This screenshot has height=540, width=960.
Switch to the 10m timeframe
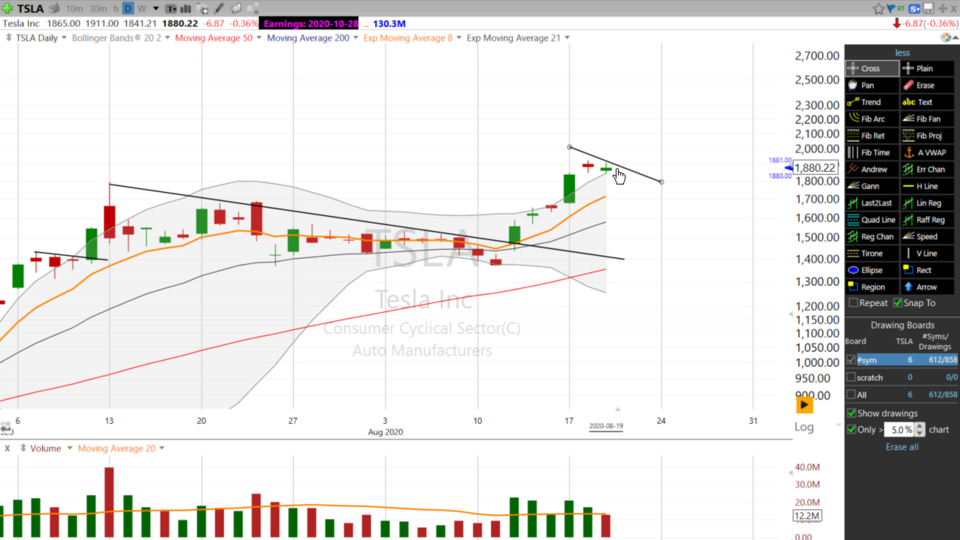pyautogui.click(x=73, y=8)
